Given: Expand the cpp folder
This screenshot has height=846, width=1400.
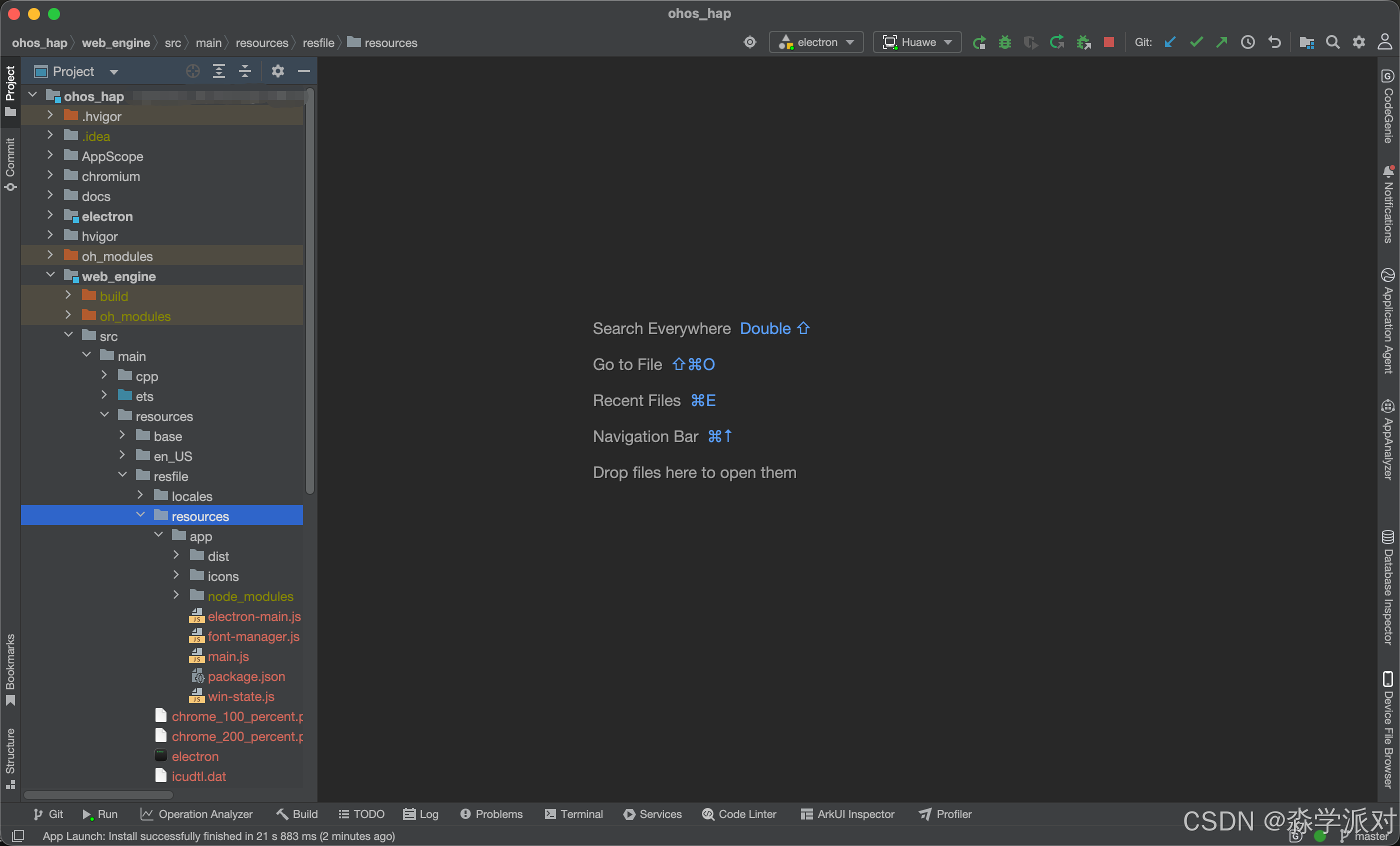Looking at the screenshot, I should tap(104, 375).
